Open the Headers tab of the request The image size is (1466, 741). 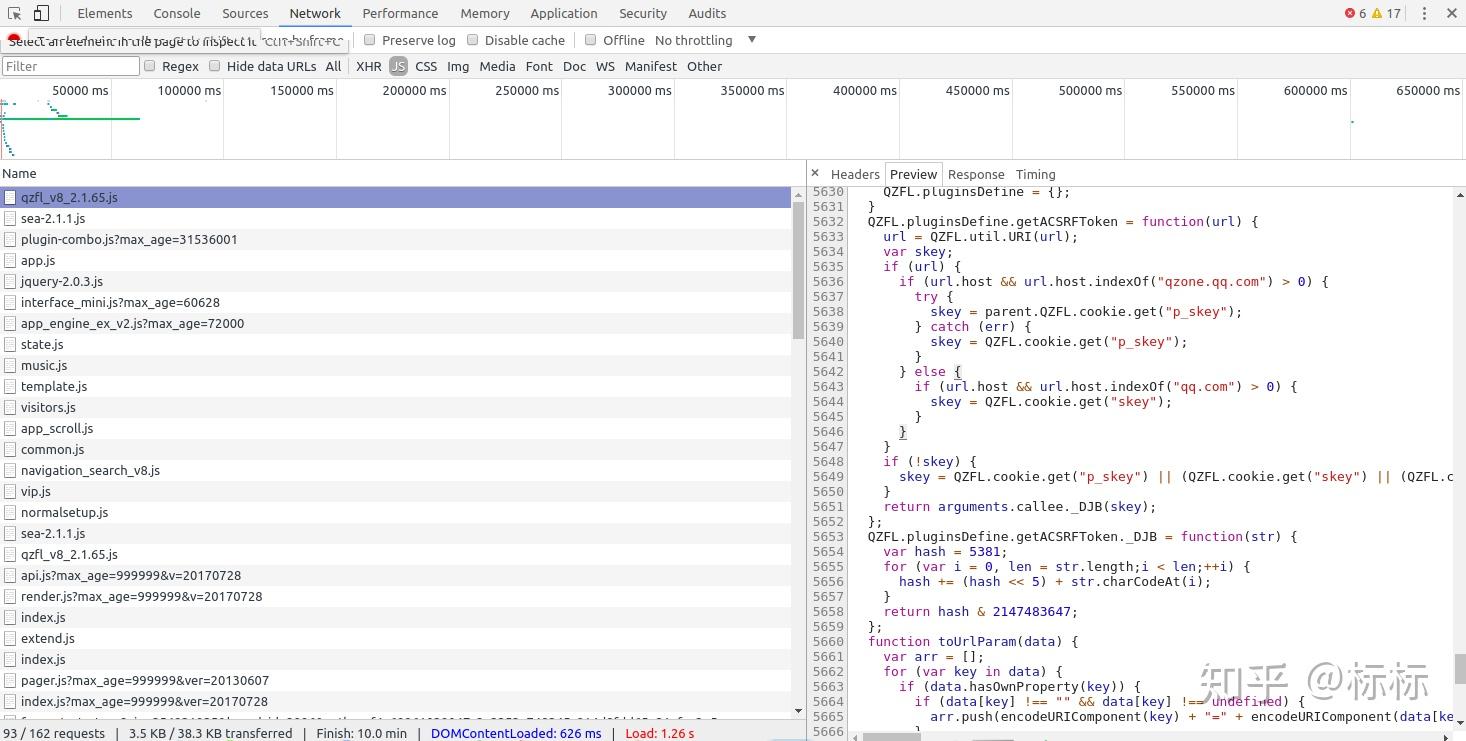pyautogui.click(x=855, y=174)
